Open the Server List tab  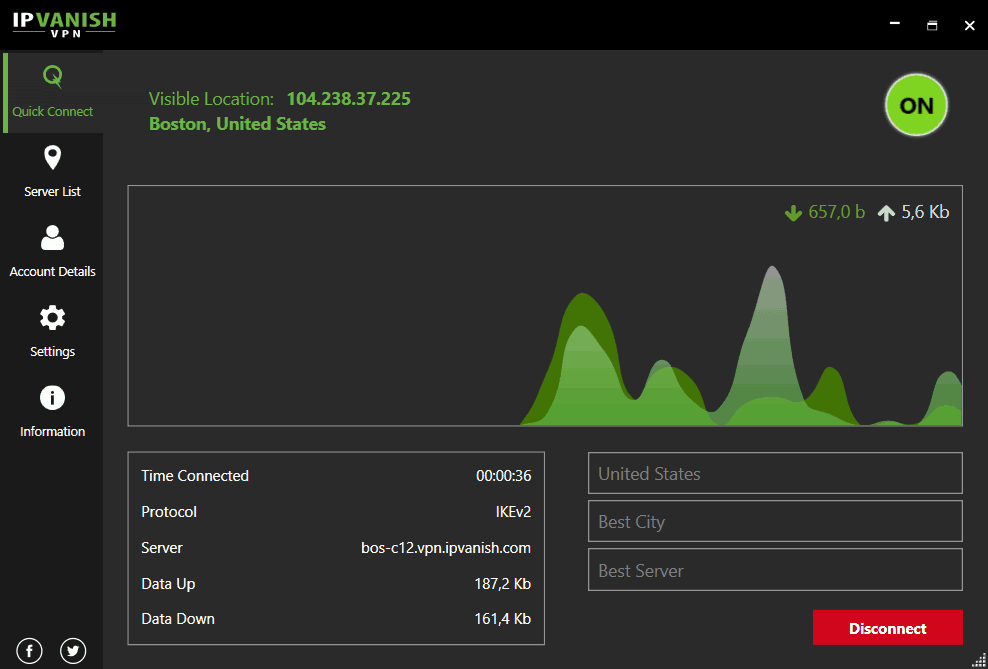[x=52, y=173]
